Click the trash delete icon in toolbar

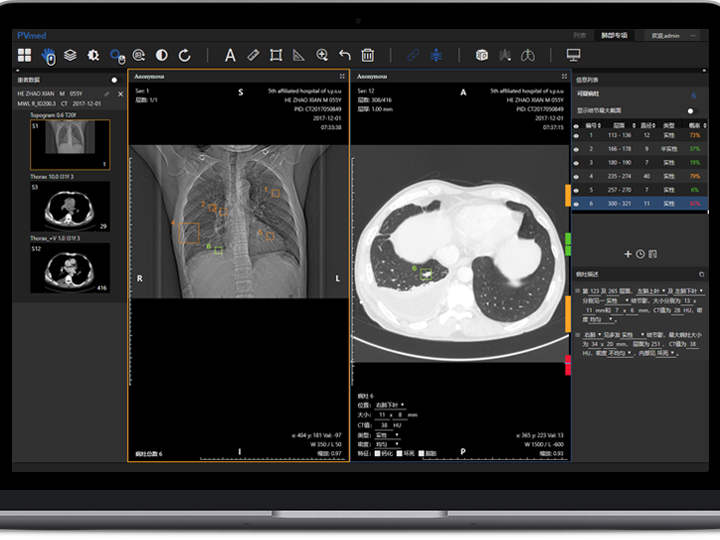click(x=368, y=55)
